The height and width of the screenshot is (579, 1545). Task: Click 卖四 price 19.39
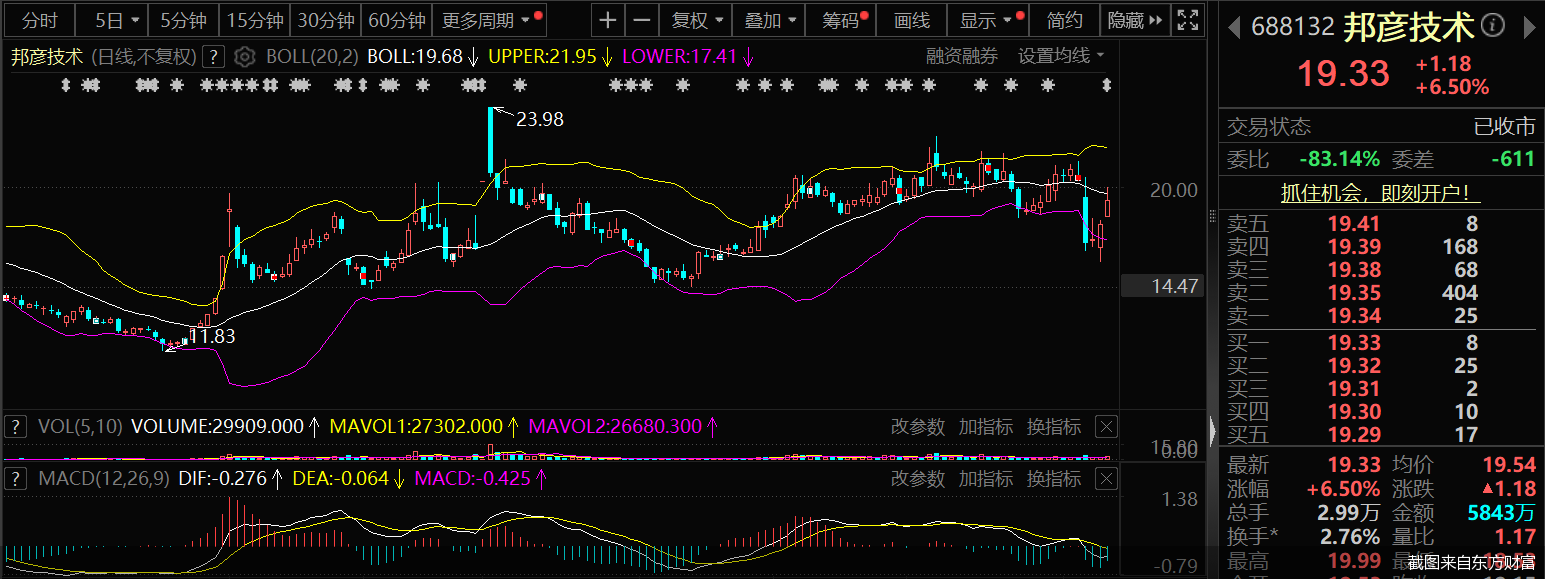1354,247
